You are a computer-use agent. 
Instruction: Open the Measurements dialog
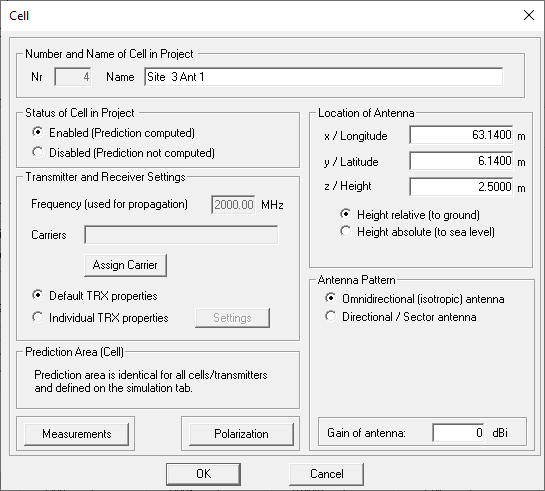76,434
